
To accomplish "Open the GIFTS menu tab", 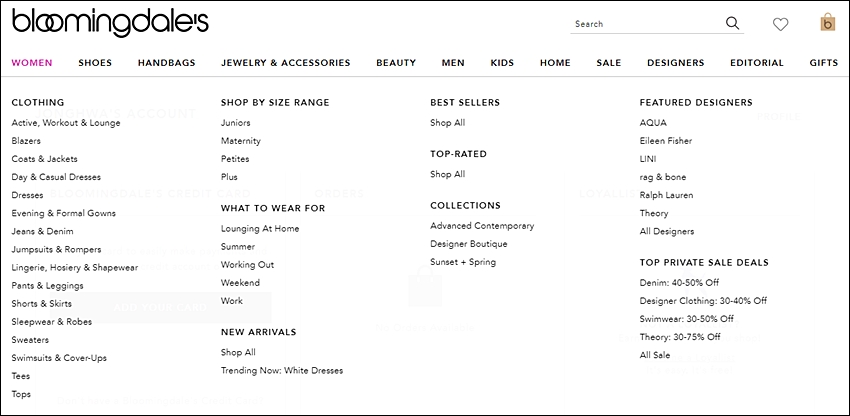I will click(x=824, y=63).
